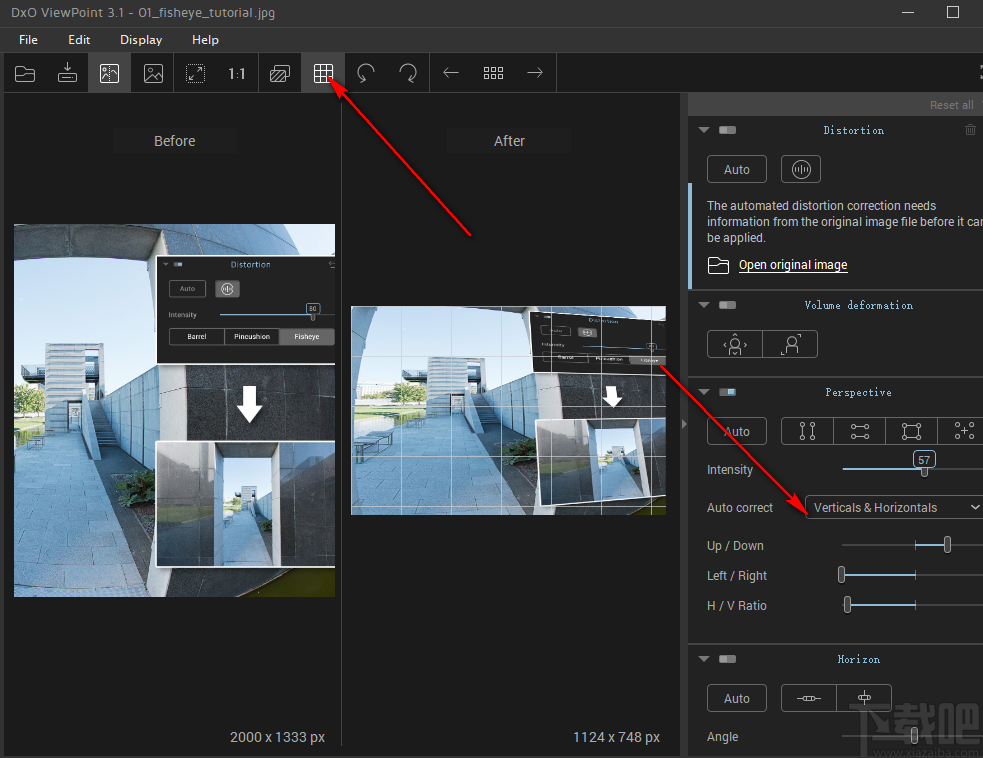
Task: Open the File menu
Action: click(28, 39)
